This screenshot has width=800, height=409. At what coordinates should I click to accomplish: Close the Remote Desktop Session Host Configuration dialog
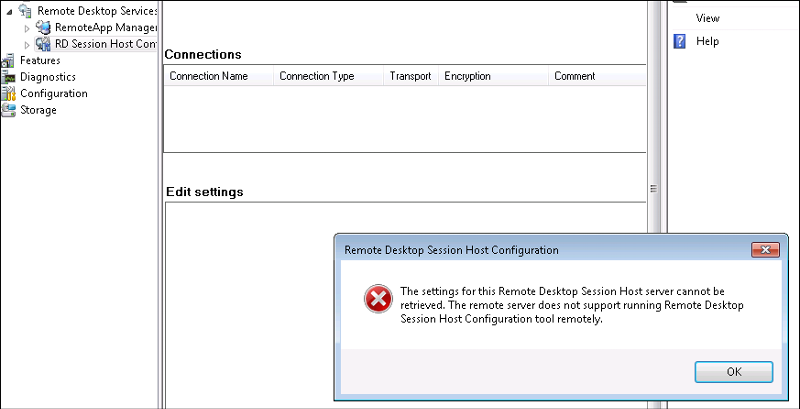tap(765, 250)
